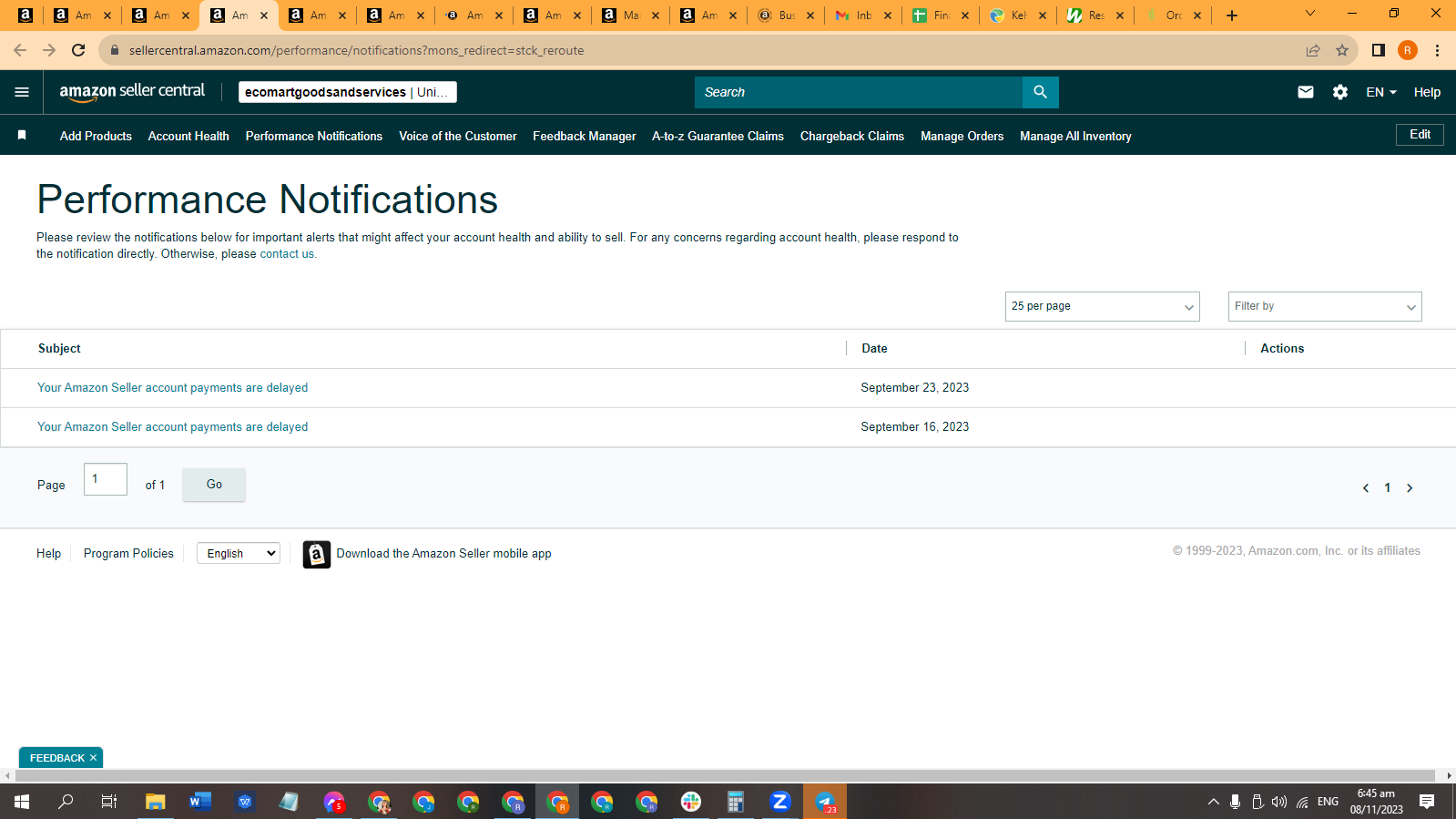This screenshot has width=1456, height=819.
Task: Open File Explorer from the taskbar
Action: (156, 802)
